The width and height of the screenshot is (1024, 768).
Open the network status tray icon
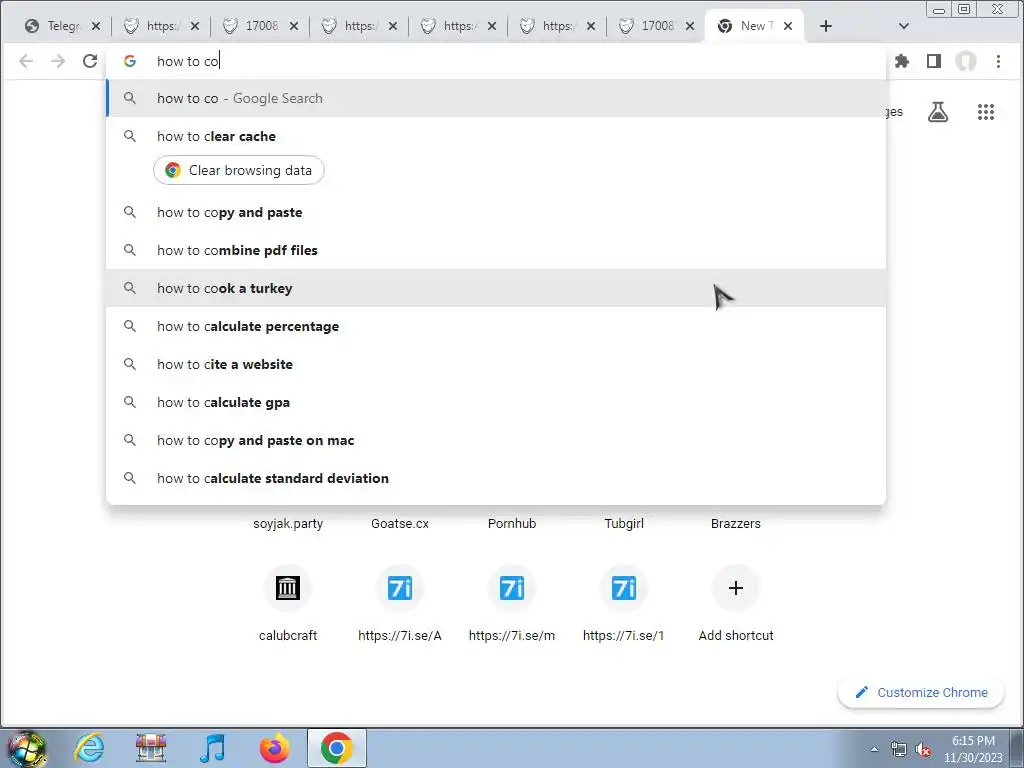[x=899, y=750]
